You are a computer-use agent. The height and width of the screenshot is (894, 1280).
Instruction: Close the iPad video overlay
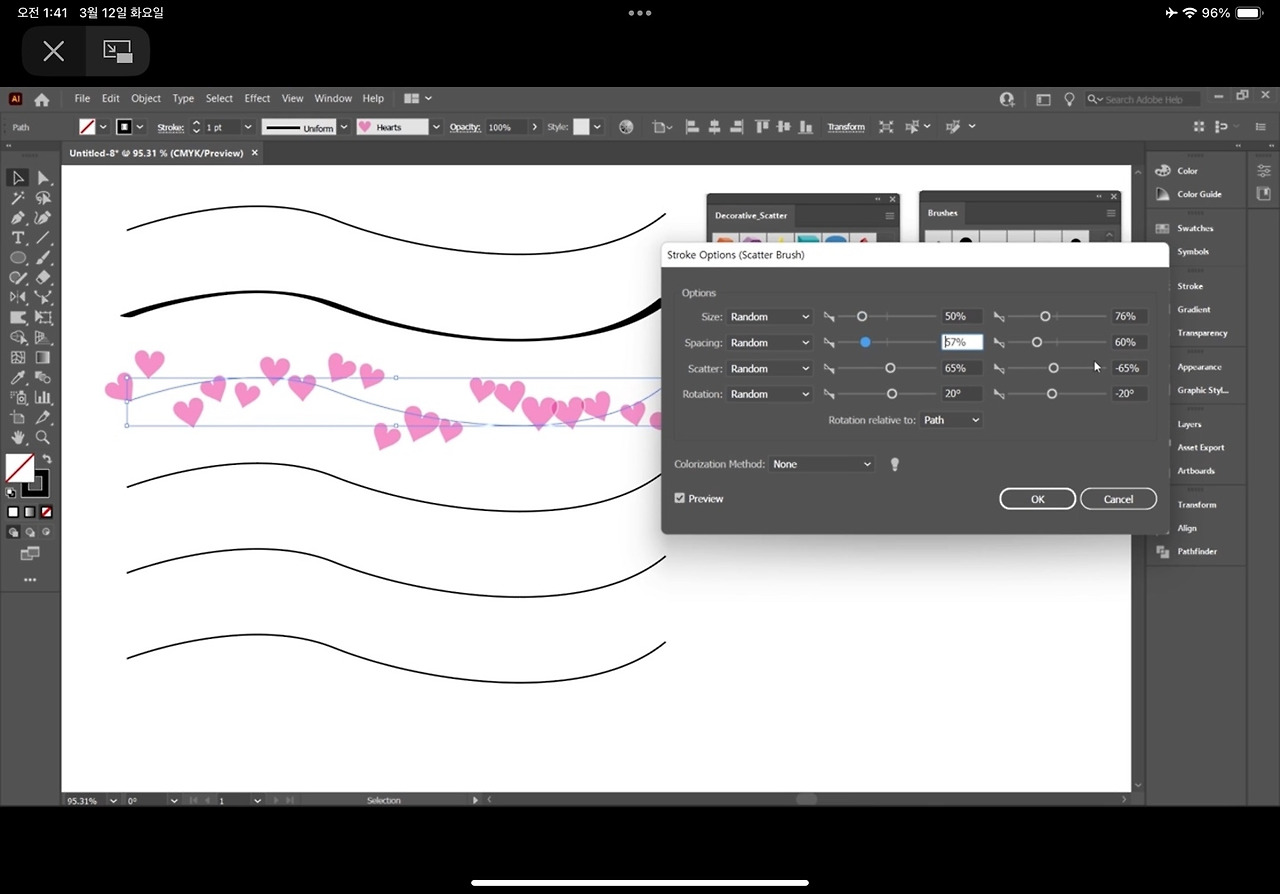point(54,51)
